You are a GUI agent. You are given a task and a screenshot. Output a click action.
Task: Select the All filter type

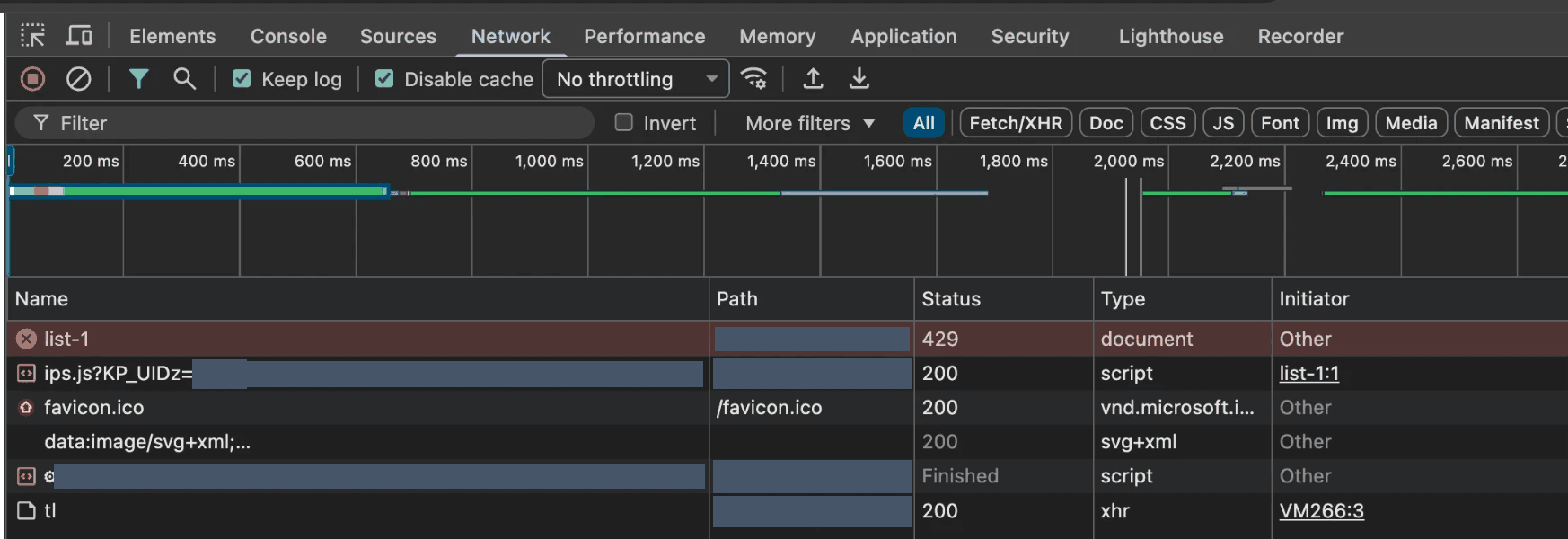[x=924, y=123]
